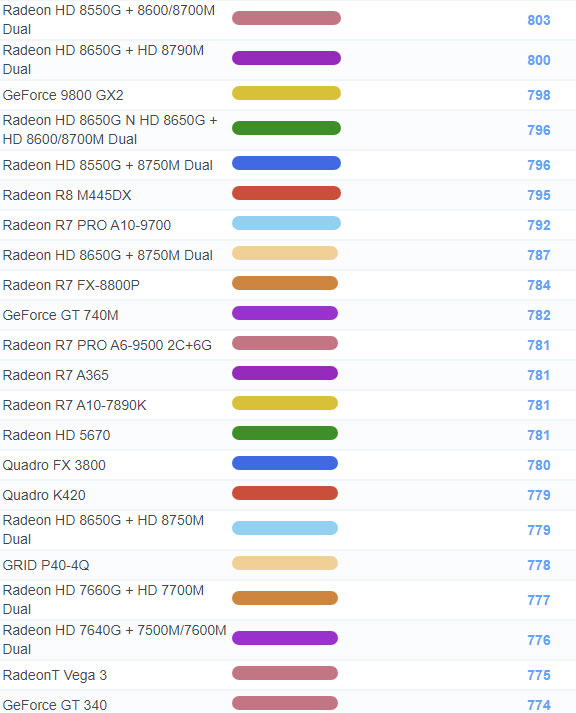Open Radeon R7 PRO A10-9700 entry

[x=86, y=225]
